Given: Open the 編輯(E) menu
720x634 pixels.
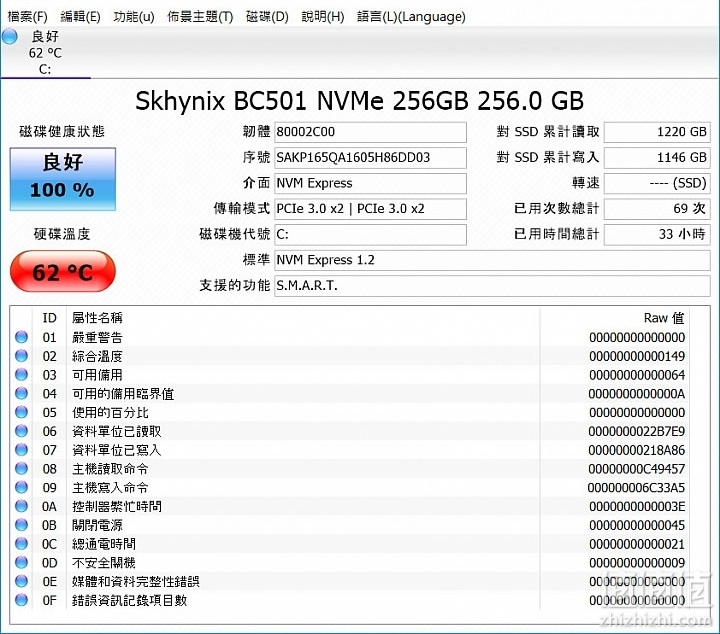Looking at the screenshot, I should [x=80, y=17].
